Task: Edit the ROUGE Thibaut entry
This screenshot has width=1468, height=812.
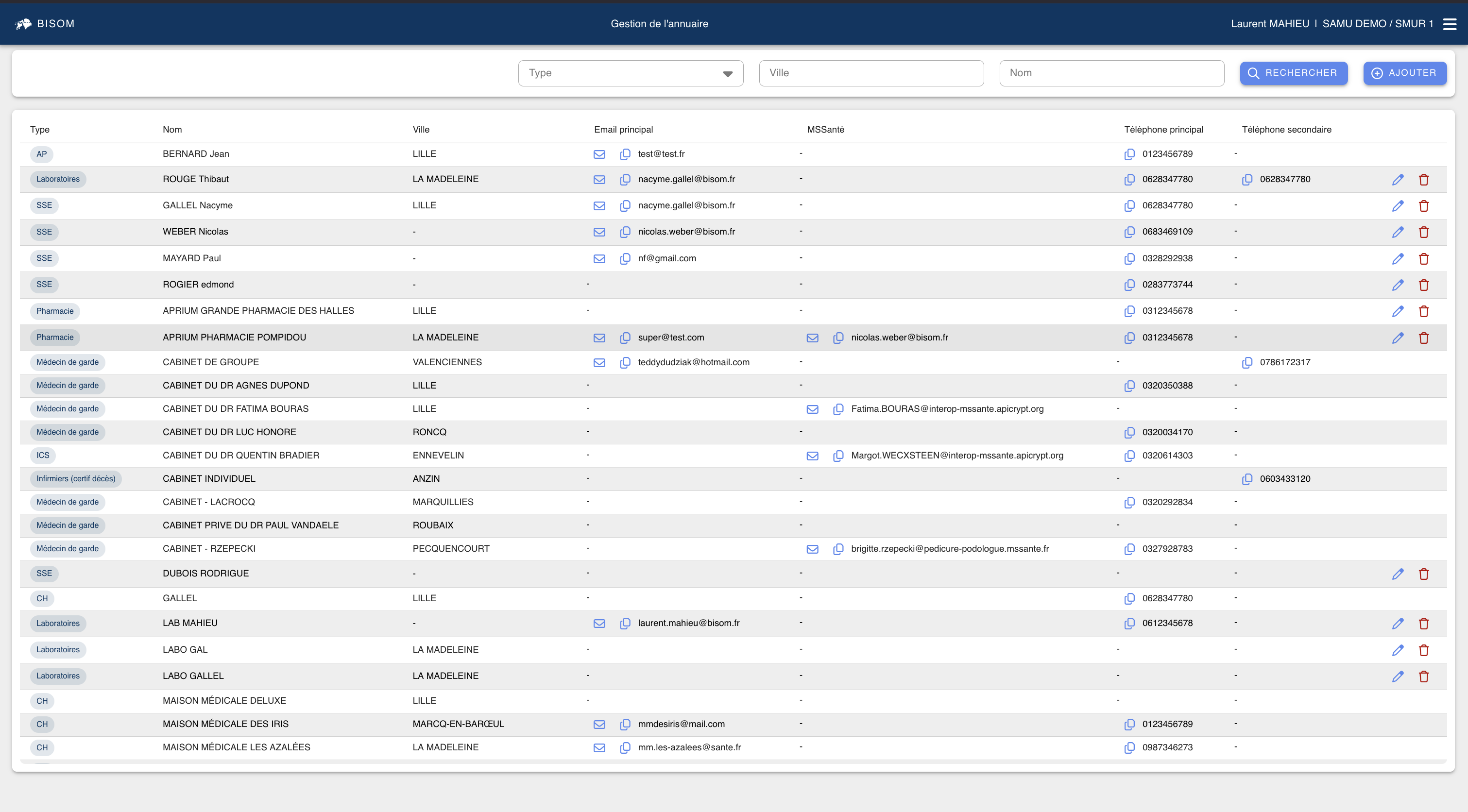Action: [1398, 180]
